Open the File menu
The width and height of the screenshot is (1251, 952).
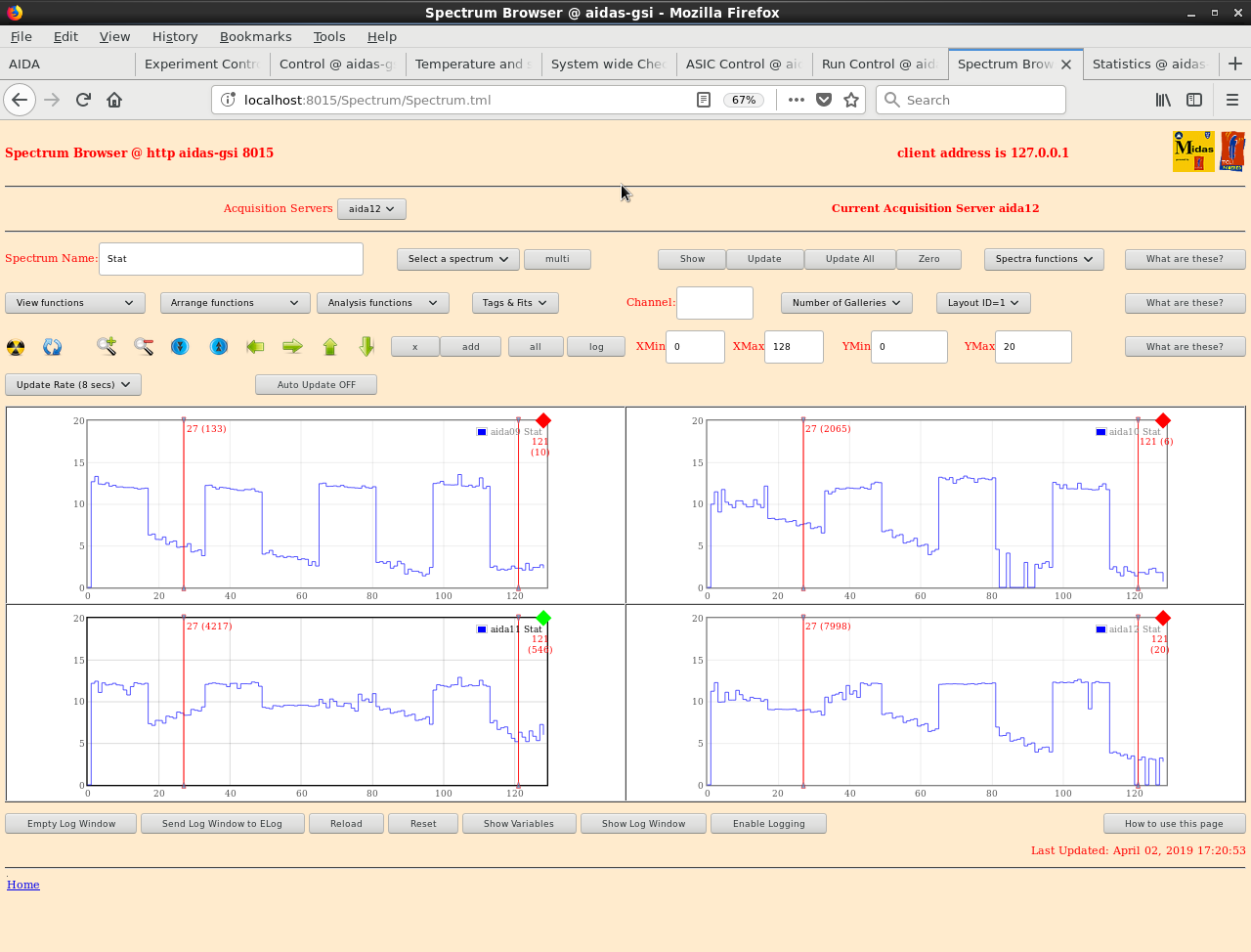21,36
